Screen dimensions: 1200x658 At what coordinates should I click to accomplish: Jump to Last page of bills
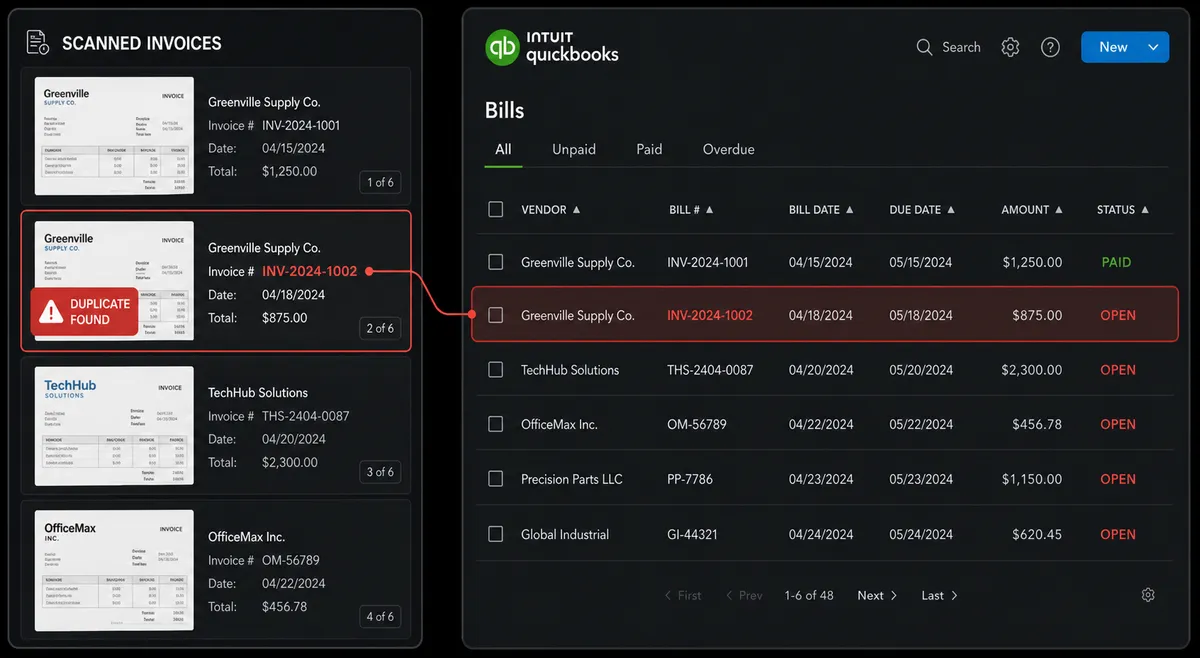pos(939,595)
